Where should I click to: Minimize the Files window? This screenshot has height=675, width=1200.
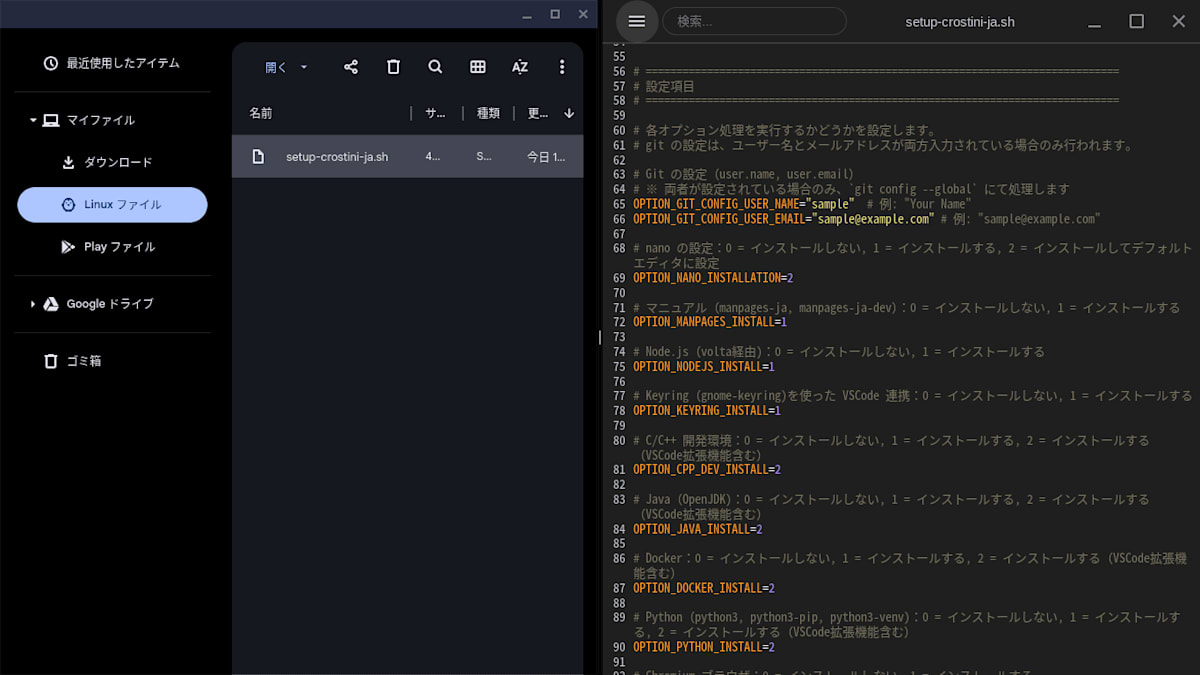pyautogui.click(x=527, y=14)
